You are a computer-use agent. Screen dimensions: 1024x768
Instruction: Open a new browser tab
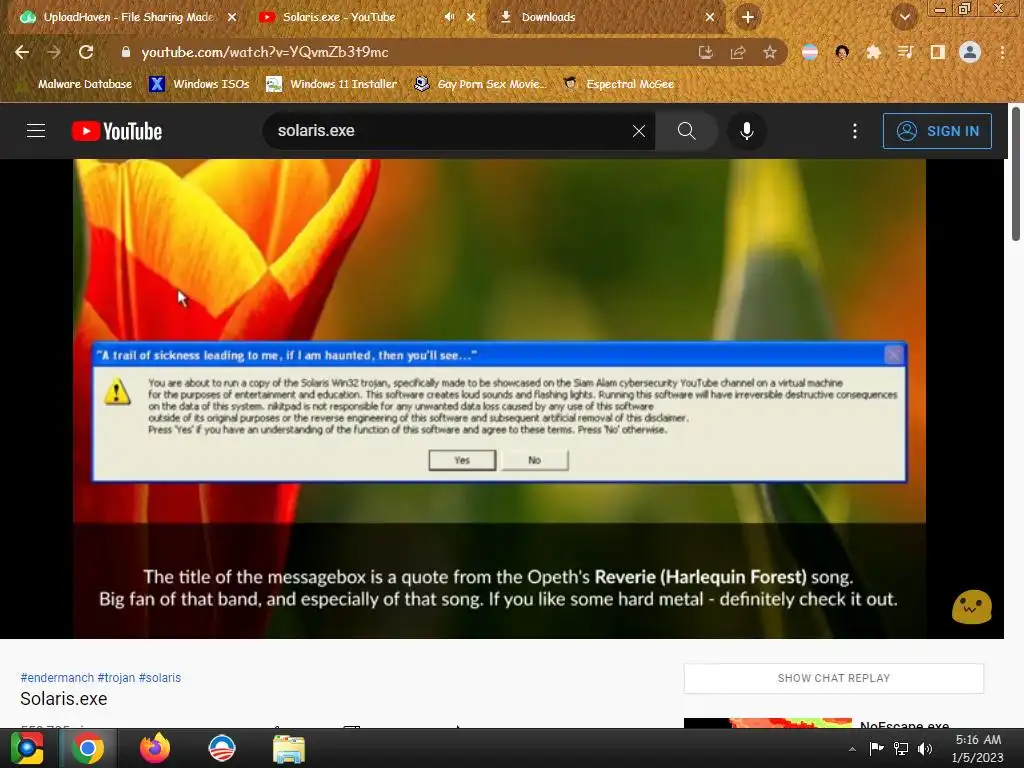pyautogui.click(x=748, y=17)
